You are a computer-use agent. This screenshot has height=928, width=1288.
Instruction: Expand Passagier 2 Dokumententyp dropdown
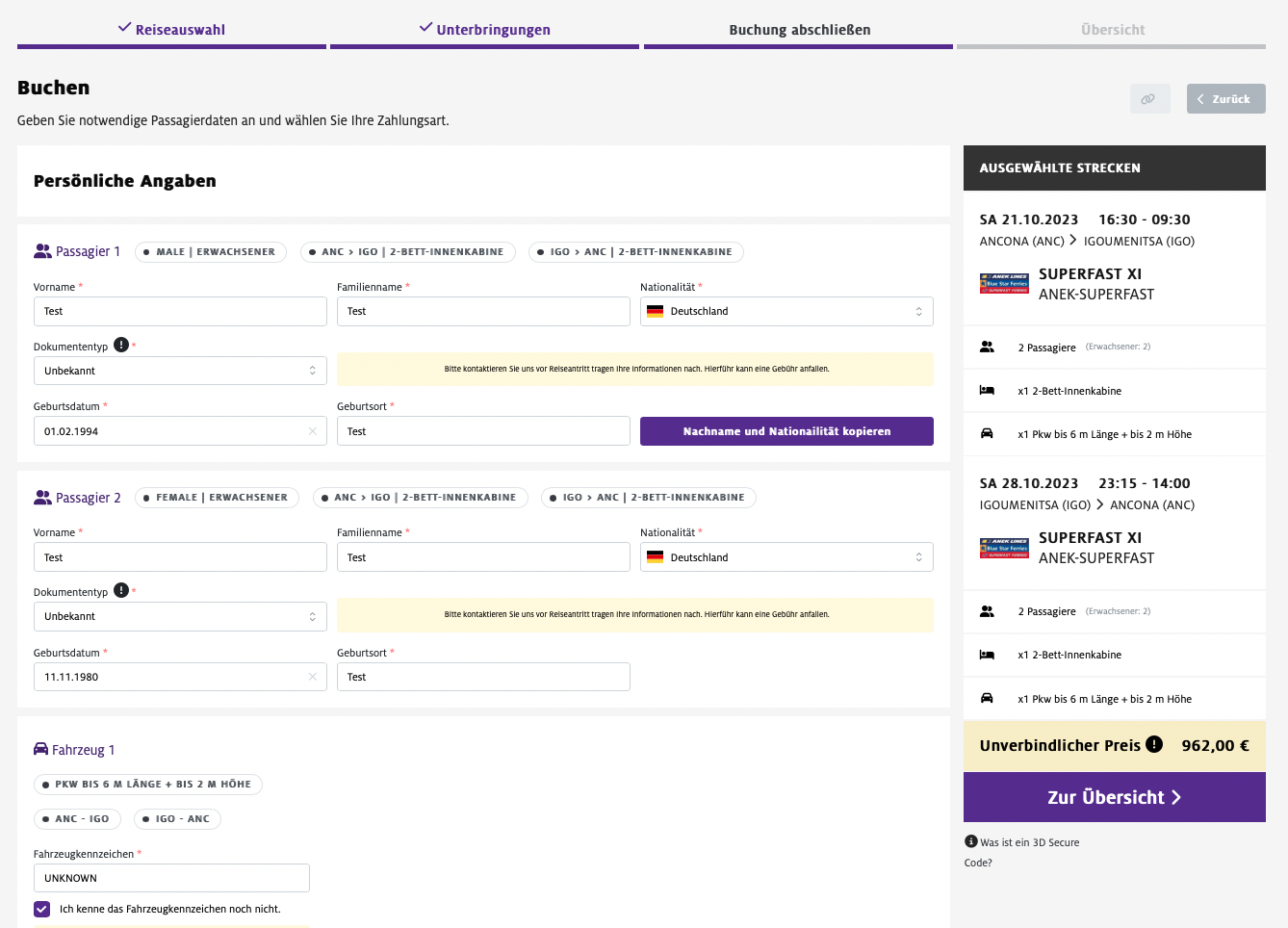[180, 616]
